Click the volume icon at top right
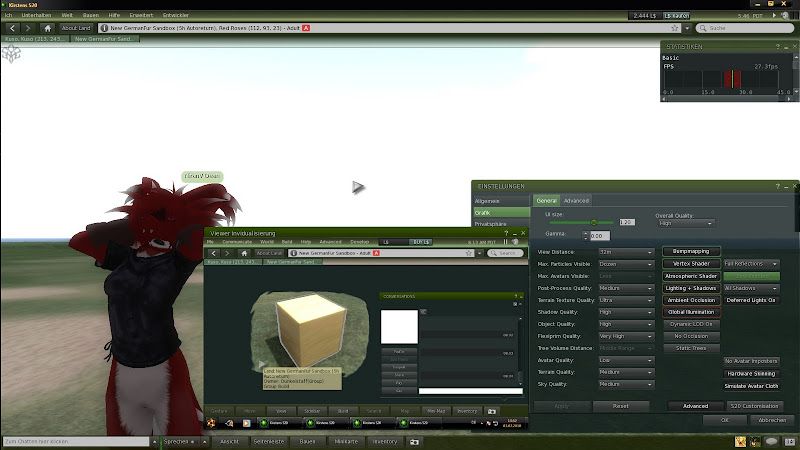This screenshot has width=800, height=450. point(785,16)
